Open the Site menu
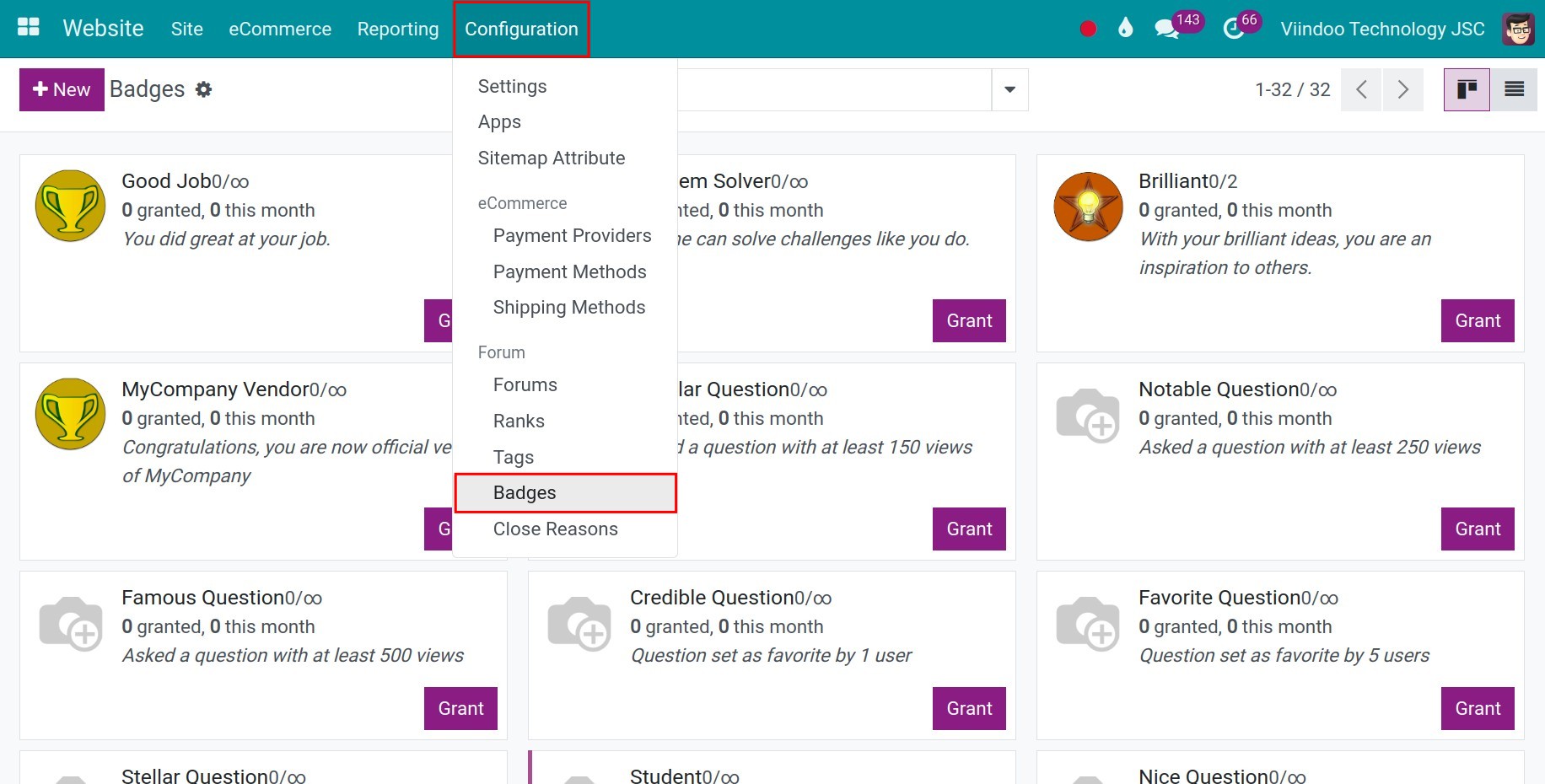The image size is (1545, 784). pos(187,29)
